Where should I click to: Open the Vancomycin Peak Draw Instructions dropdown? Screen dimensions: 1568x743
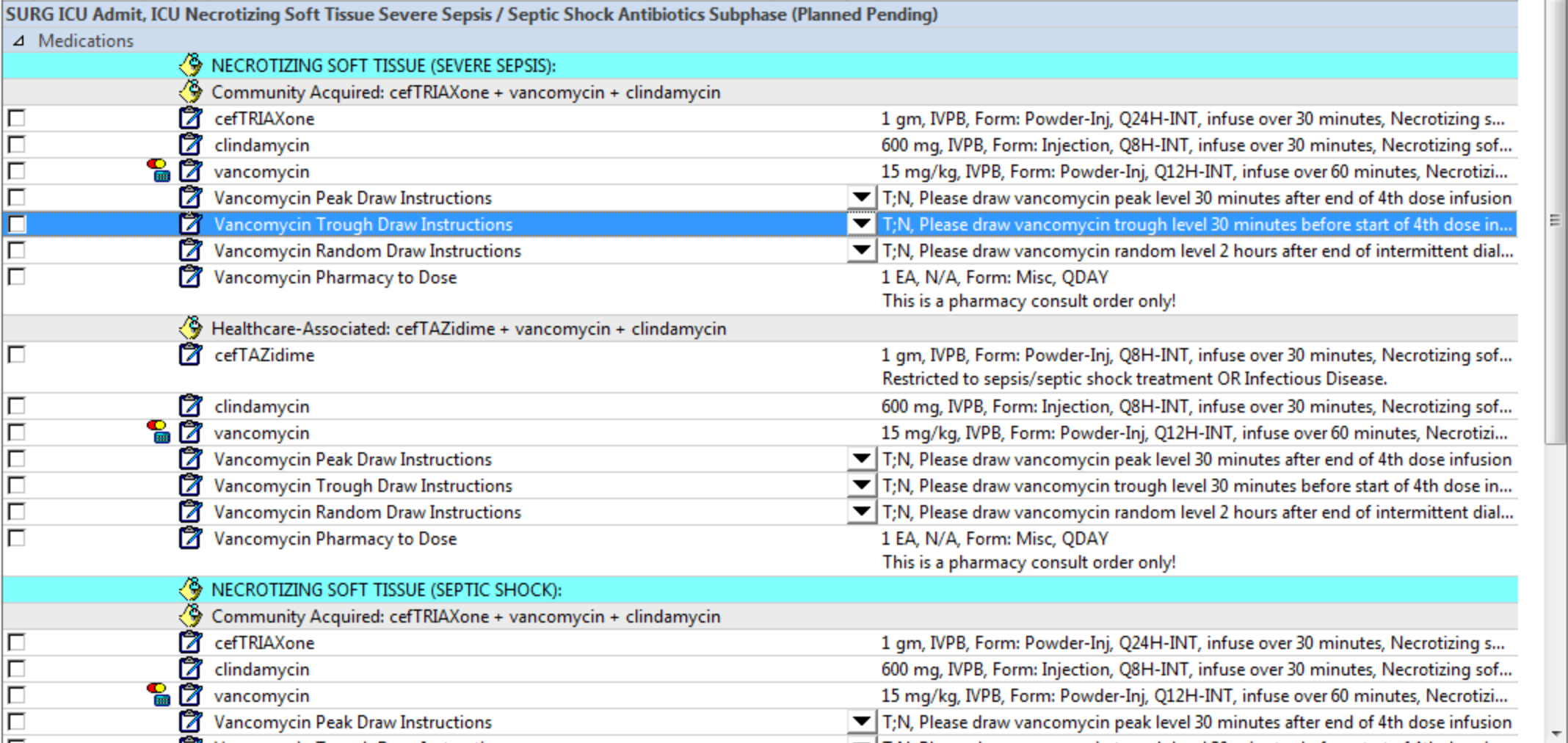[860, 197]
